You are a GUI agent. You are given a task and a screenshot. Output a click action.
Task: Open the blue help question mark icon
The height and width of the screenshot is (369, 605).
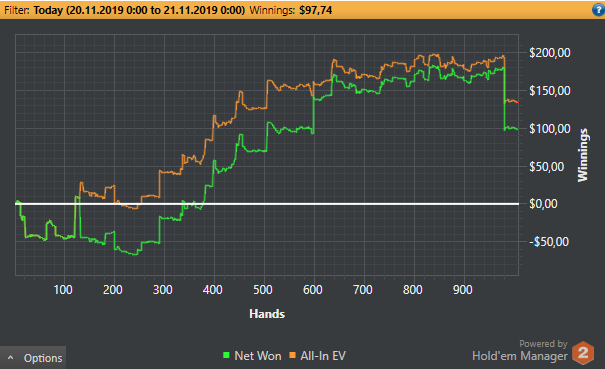598,10
